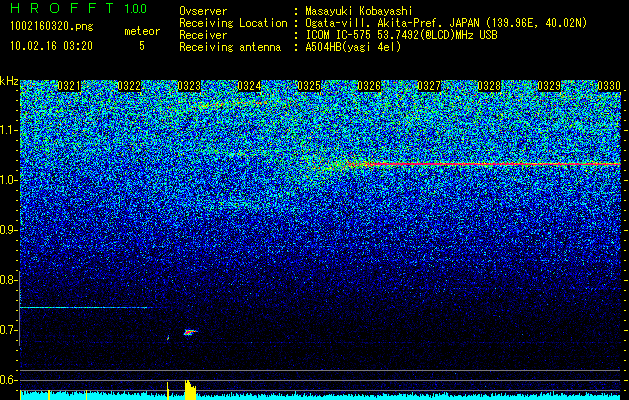629x400 pixels.
Task: Click the 0323 time marker
Action: (189, 86)
